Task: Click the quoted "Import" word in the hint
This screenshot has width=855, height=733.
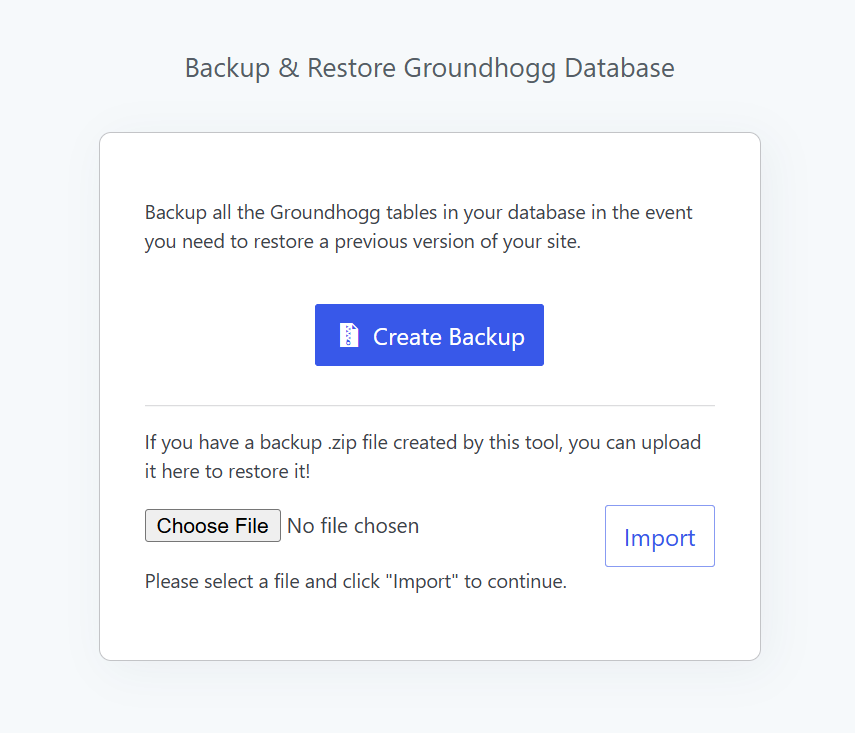Action: (x=422, y=581)
